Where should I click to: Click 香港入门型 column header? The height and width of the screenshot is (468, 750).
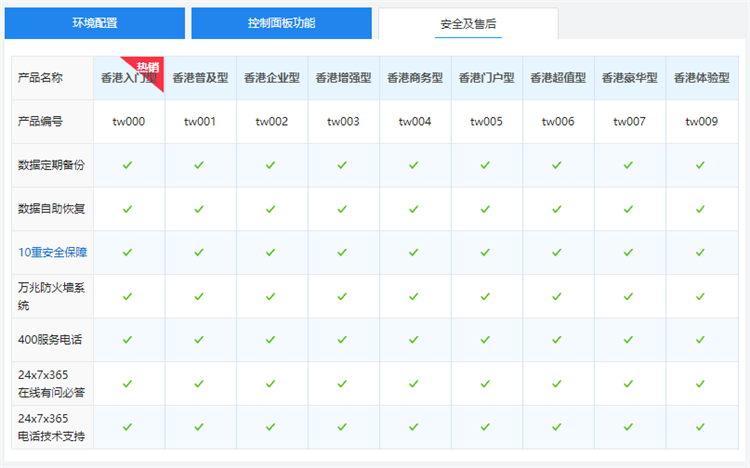[x=127, y=78]
